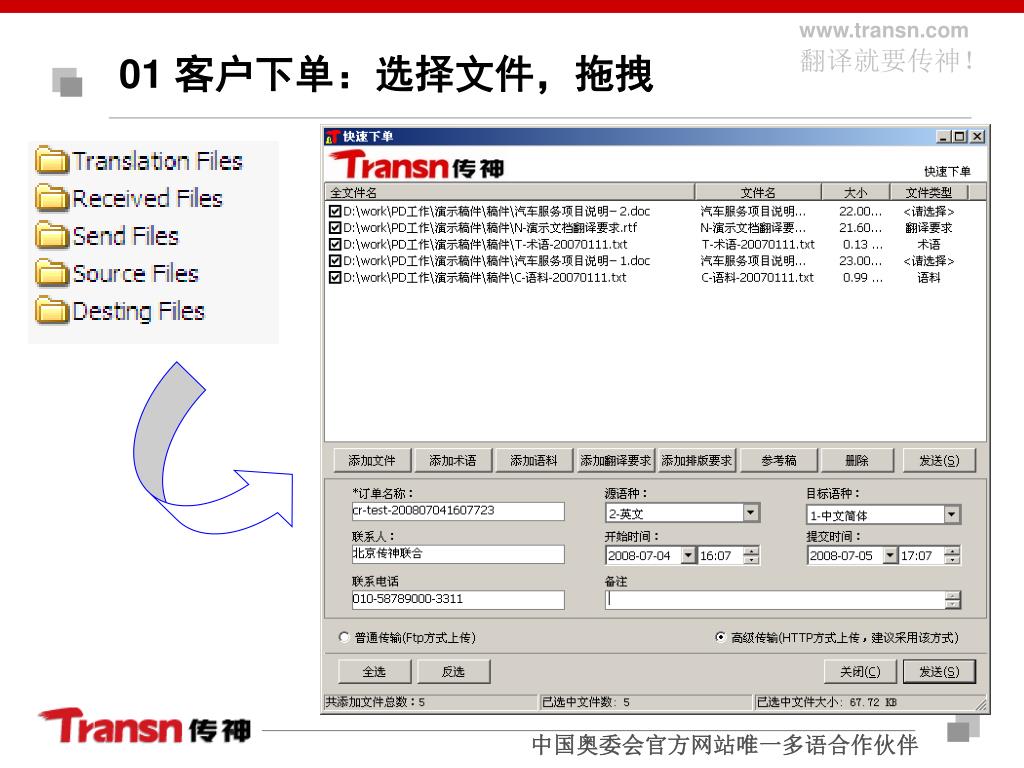This screenshot has width=1024, height=768.
Task: Focus the 联系人 input field
Action: point(458,554)
